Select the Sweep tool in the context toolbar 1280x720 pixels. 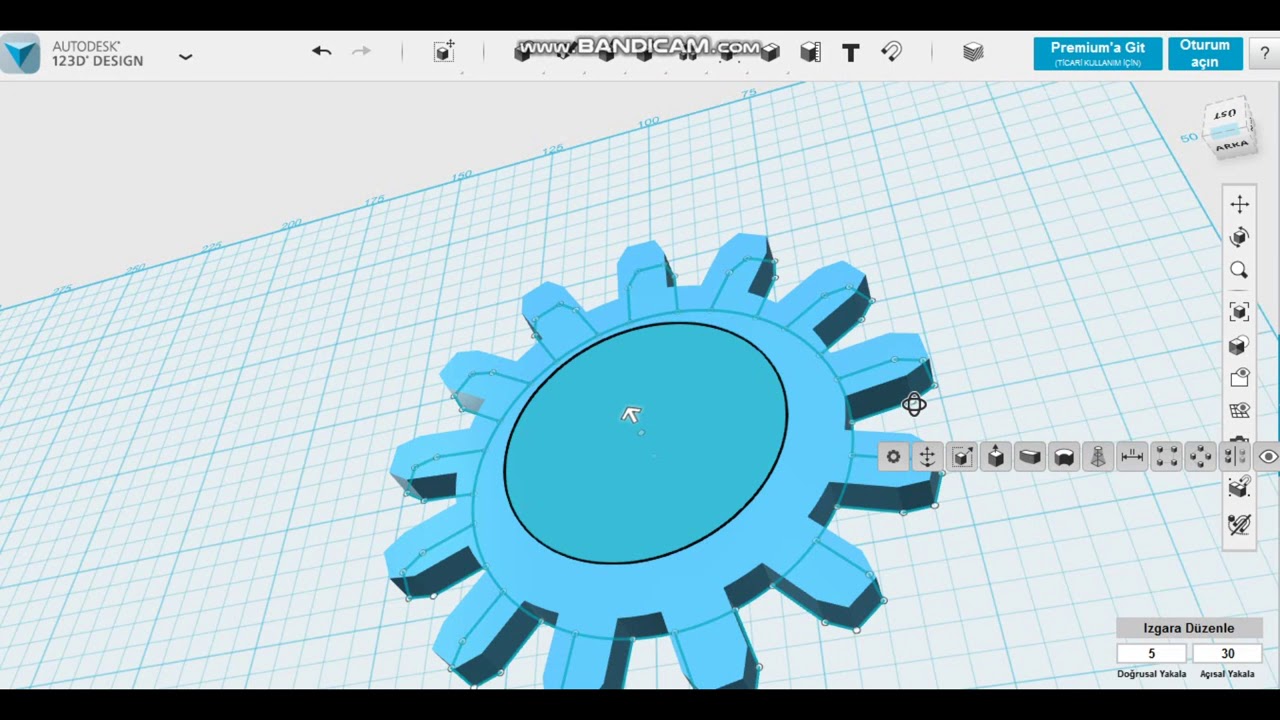pyautogui.click(x=1030, y=457)
